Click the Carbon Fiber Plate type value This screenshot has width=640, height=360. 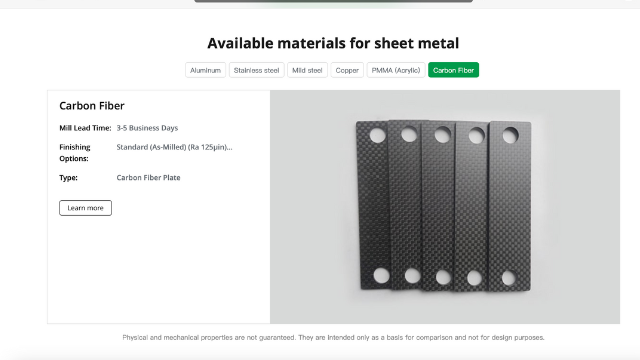coord(149,178)
